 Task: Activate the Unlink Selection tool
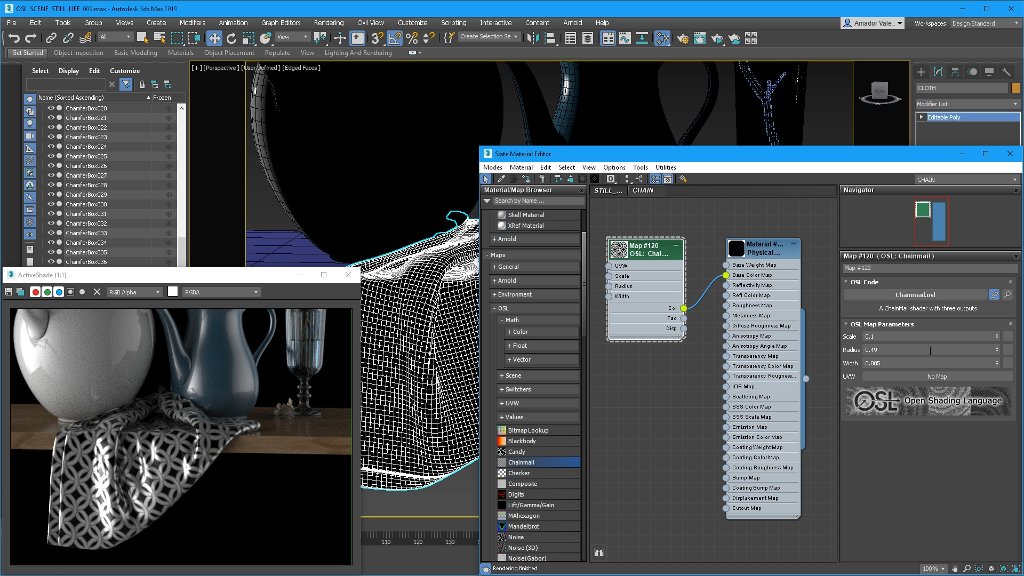(68, 39)
